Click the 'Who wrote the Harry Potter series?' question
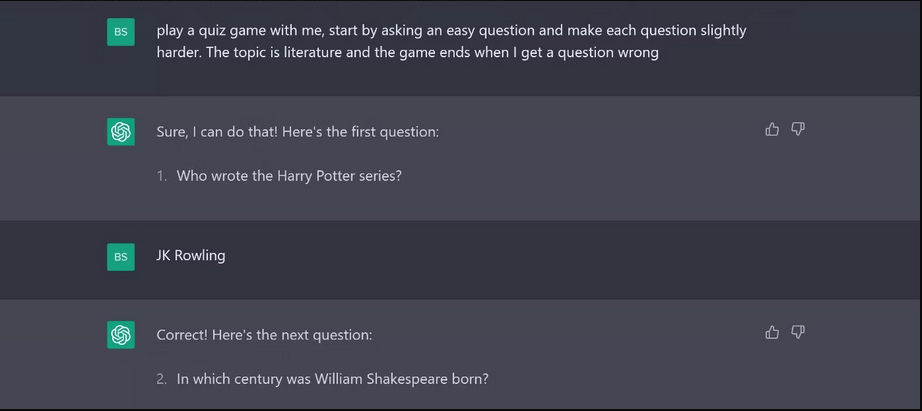The image size is (922, 411). tap(289, 176)
